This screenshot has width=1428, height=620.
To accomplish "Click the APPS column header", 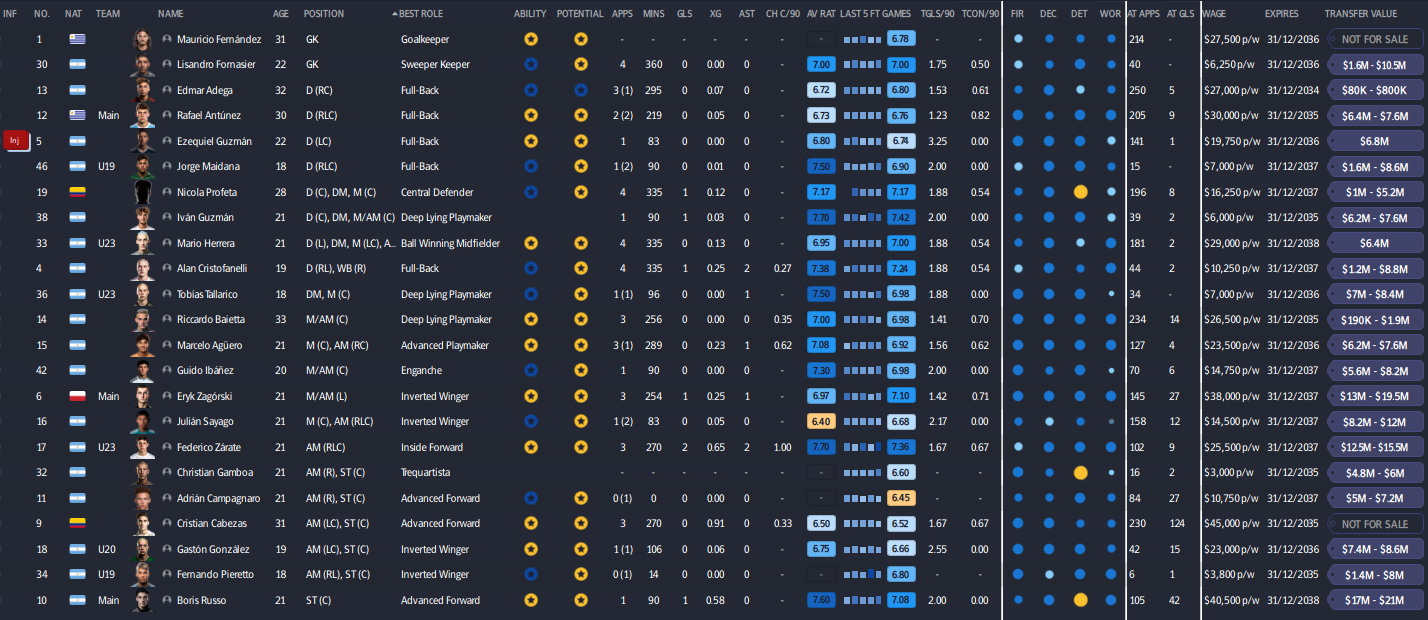I will point(622,14).
